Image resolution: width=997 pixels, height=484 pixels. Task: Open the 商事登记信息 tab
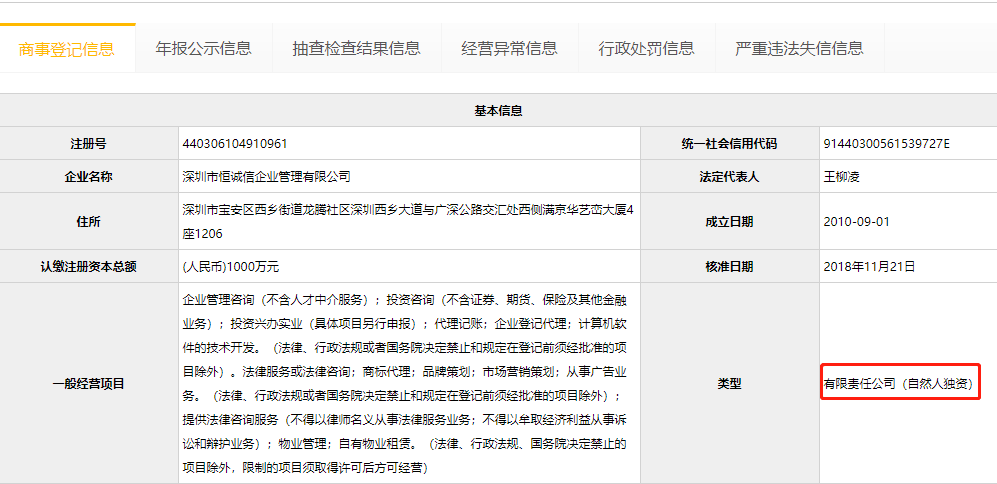(67, 48)
